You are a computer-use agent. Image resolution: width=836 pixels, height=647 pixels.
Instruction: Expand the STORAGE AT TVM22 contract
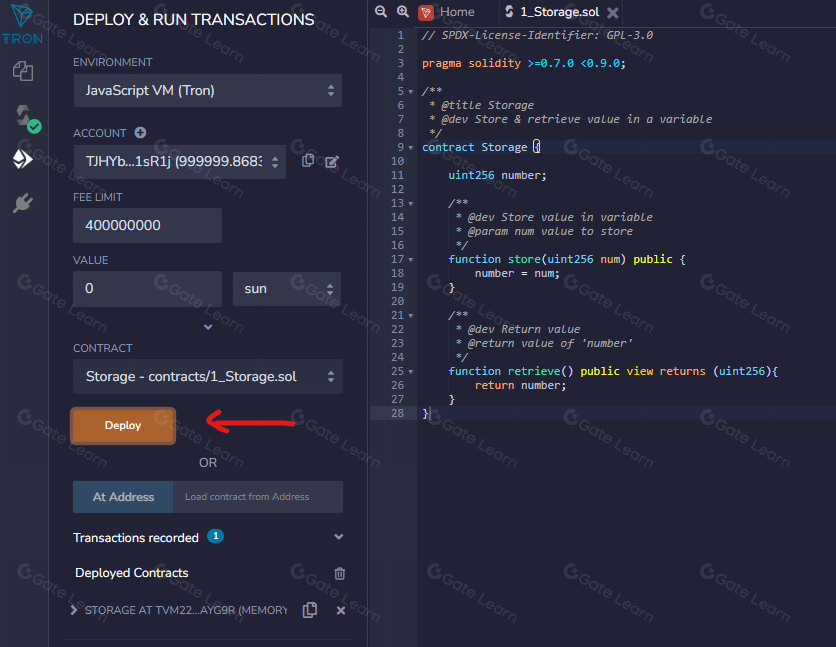pyautogui.click(x=74, y=610)
